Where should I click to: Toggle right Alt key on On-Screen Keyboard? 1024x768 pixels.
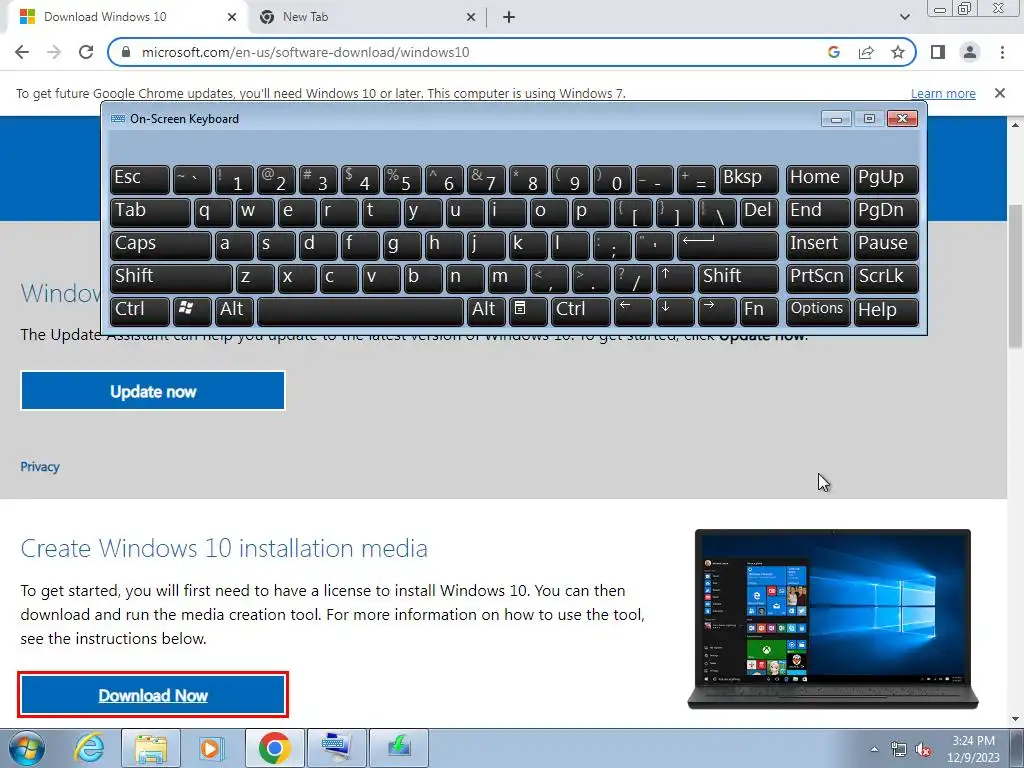pos(486,312)
